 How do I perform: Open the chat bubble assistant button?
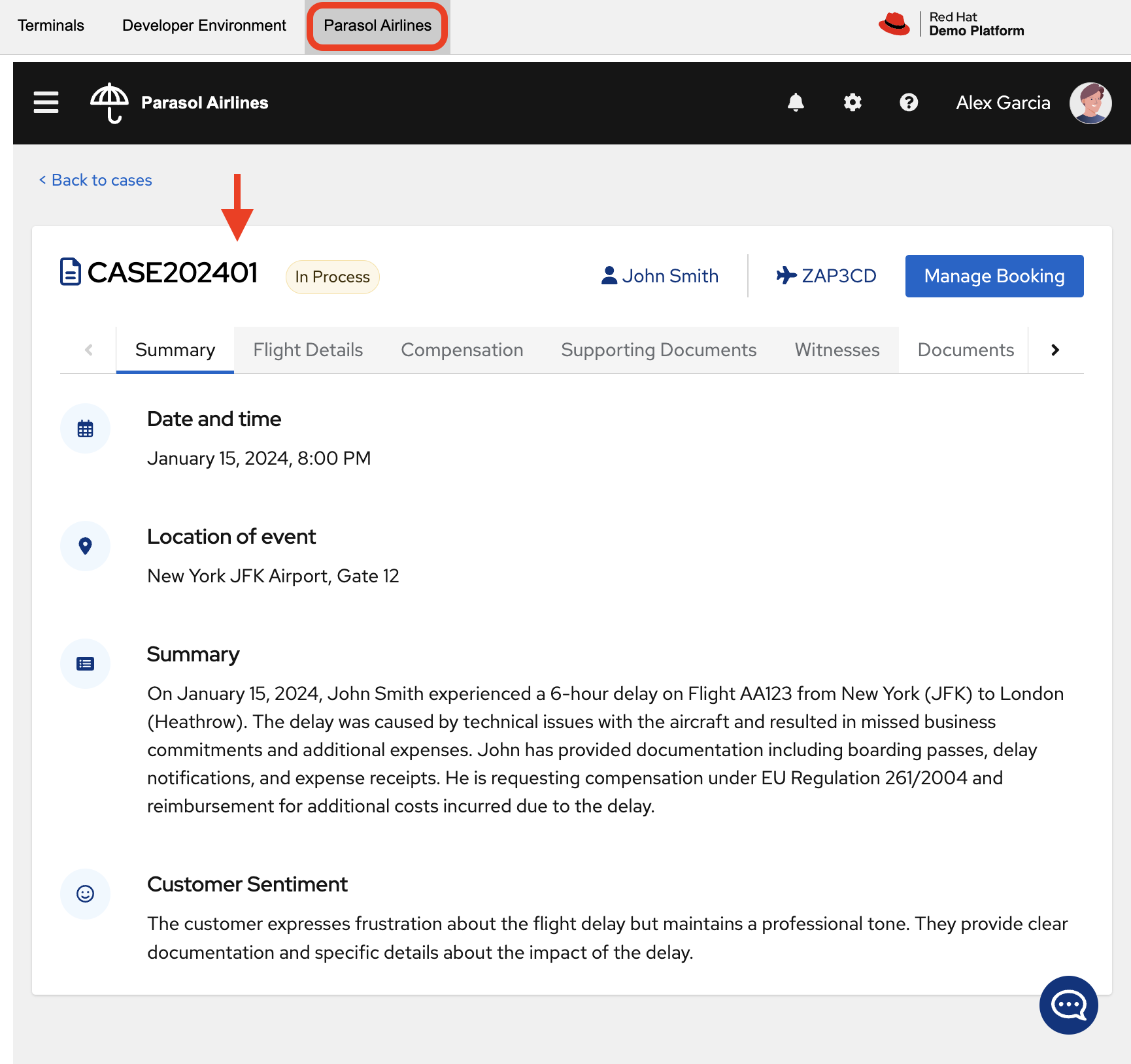click(x=1069, y=1005)
